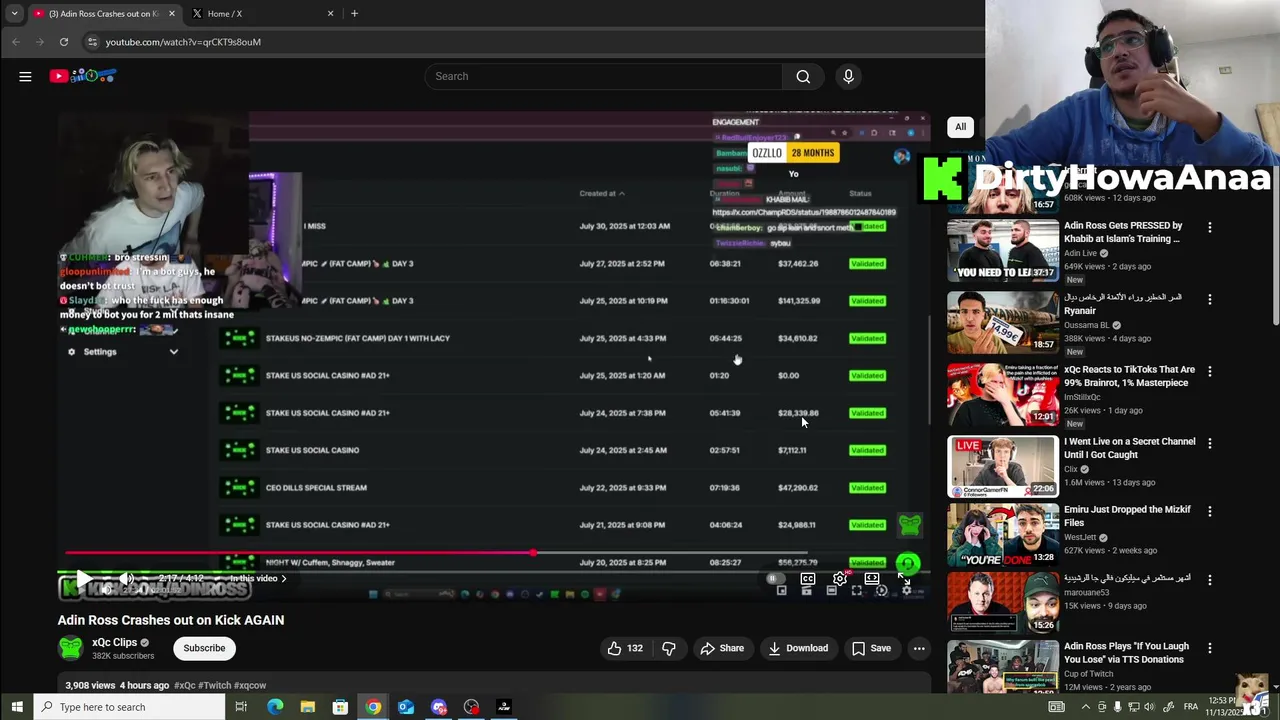Screen dimensions: 1280x720
Task: Close the Home / X browser tab
Action: (x=331, y=14)
